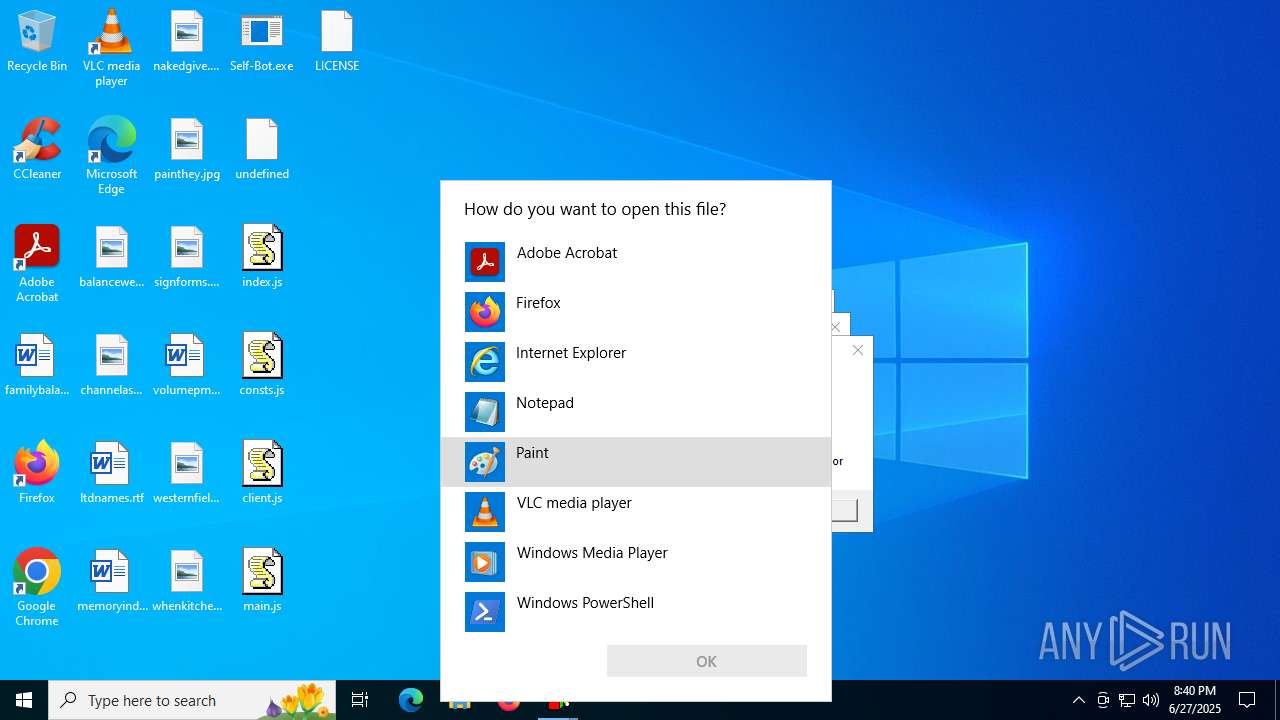Select consts.js on the desktop
This screenshot has height=720, width=1280.
point(261,366)
